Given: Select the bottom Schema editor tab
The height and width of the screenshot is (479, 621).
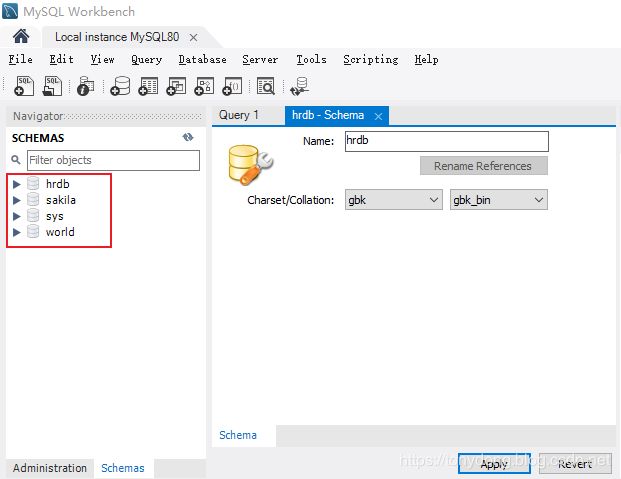Looking at the screenshot, I should tap(238, 435).
